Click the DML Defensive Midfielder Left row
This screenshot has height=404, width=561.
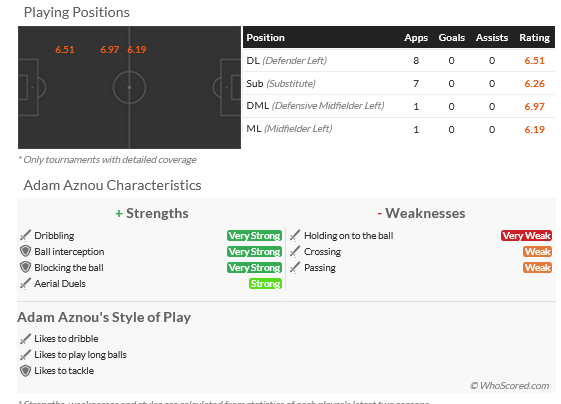(x=399, y=106)
